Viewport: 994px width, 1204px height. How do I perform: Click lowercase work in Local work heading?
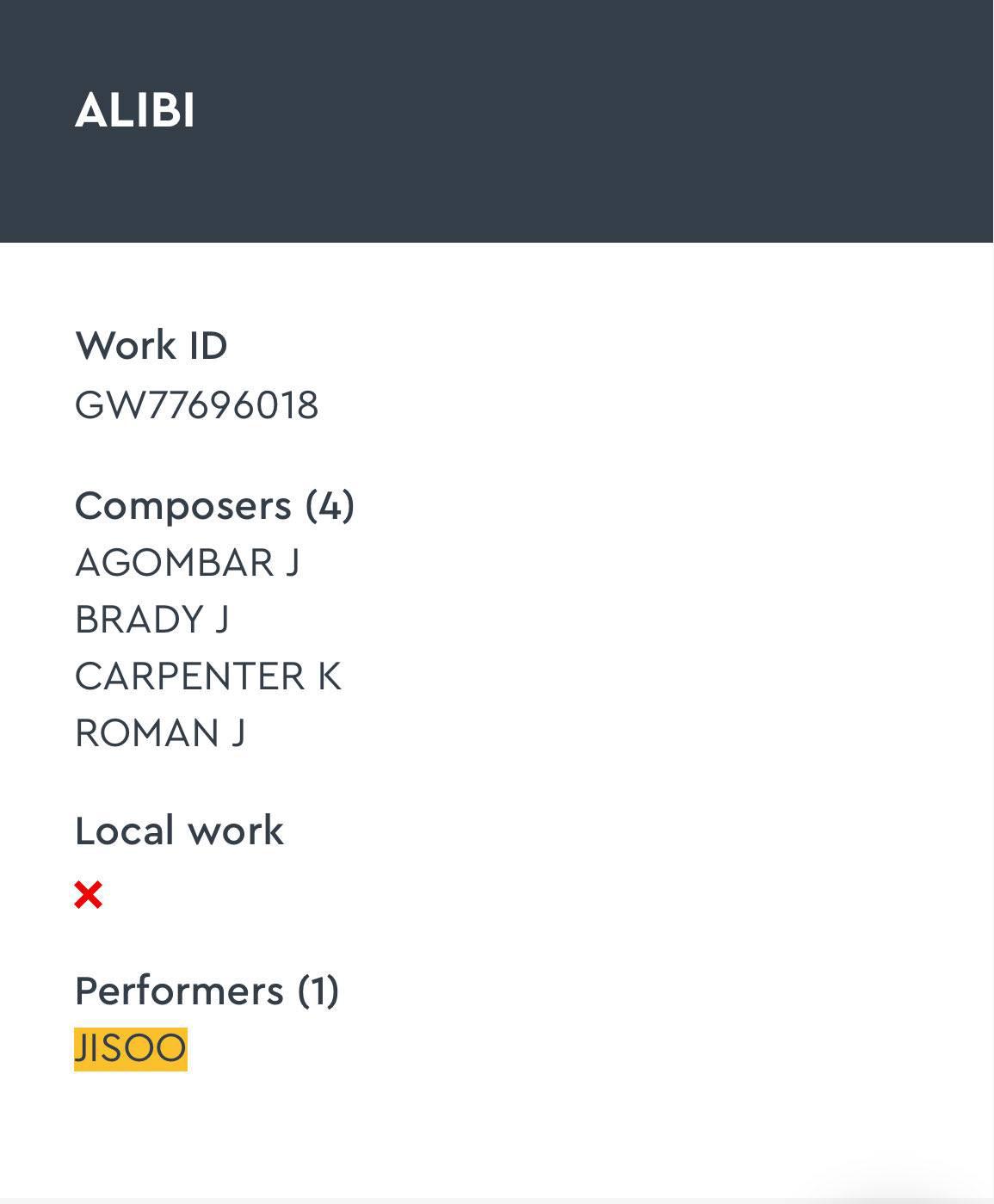(x=235, y=831)
